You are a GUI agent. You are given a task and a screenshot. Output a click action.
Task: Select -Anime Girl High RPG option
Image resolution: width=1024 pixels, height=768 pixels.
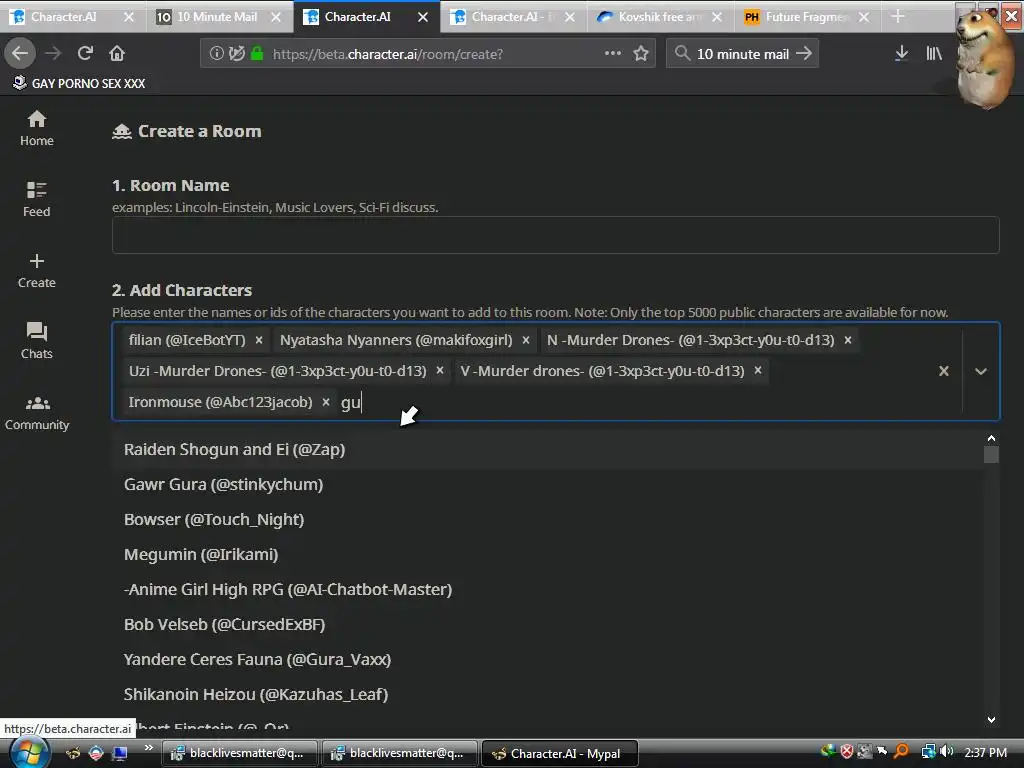pyautogui.click(x=547, y=590)
